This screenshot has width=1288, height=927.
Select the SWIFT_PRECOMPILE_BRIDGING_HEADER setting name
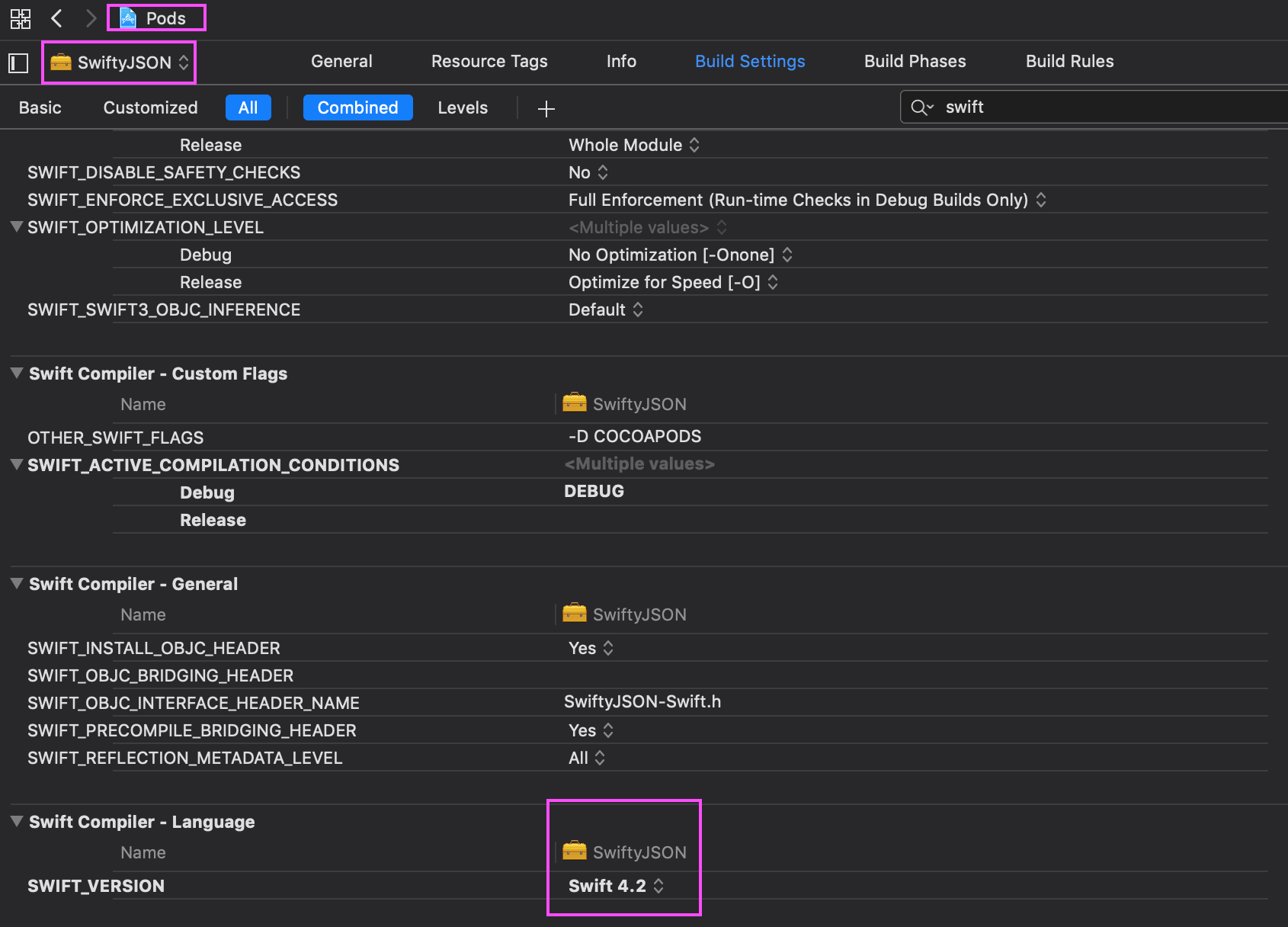192,730
